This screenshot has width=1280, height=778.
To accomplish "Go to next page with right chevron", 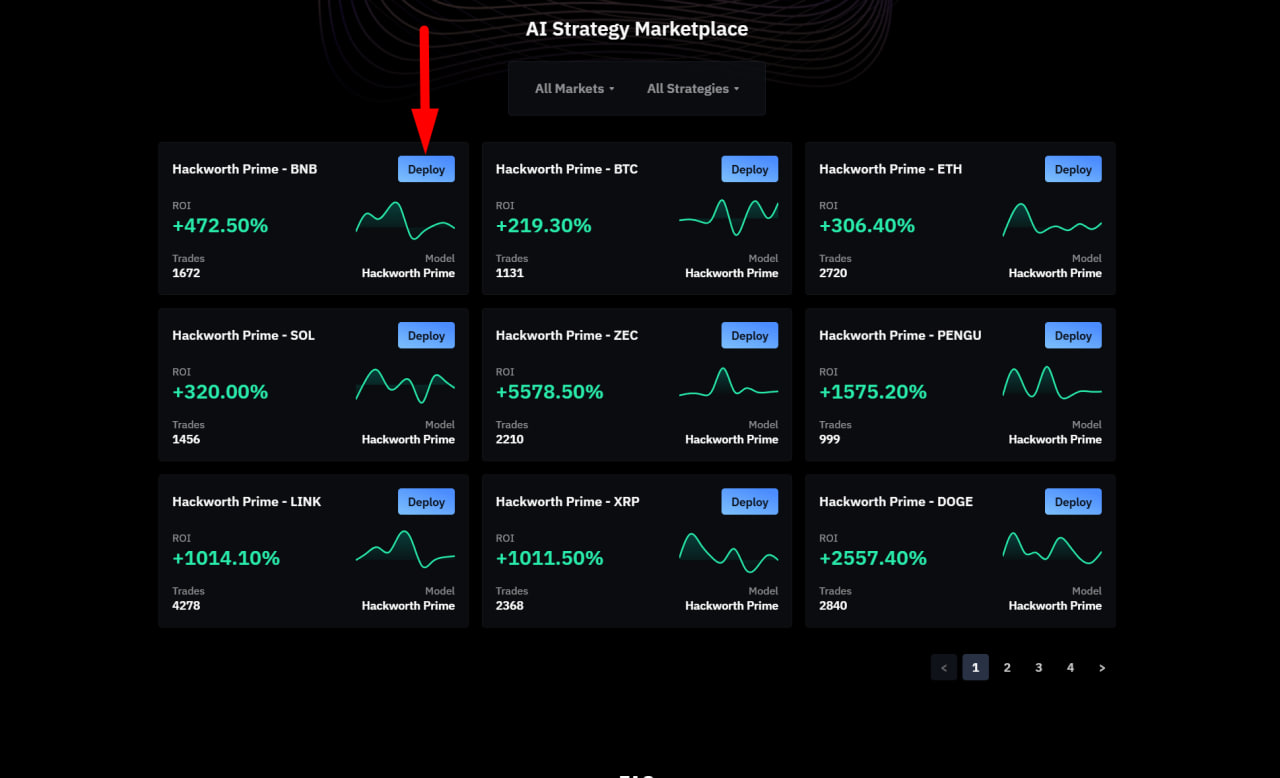I will 1102,667.
